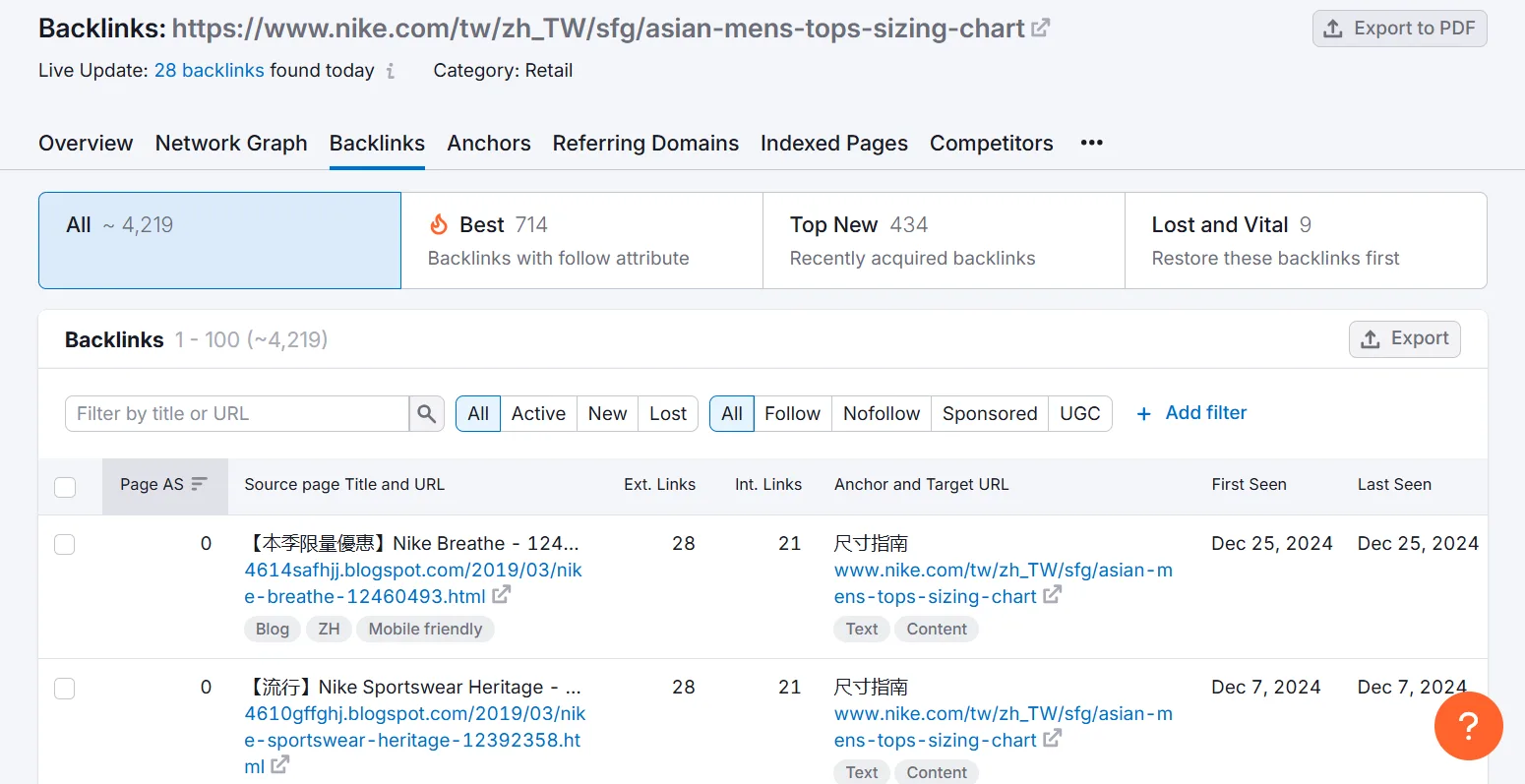The width and height of the screenshot is (1525, 784).
Task: Select the Sponsored link type filter
Action: (990, 414)
